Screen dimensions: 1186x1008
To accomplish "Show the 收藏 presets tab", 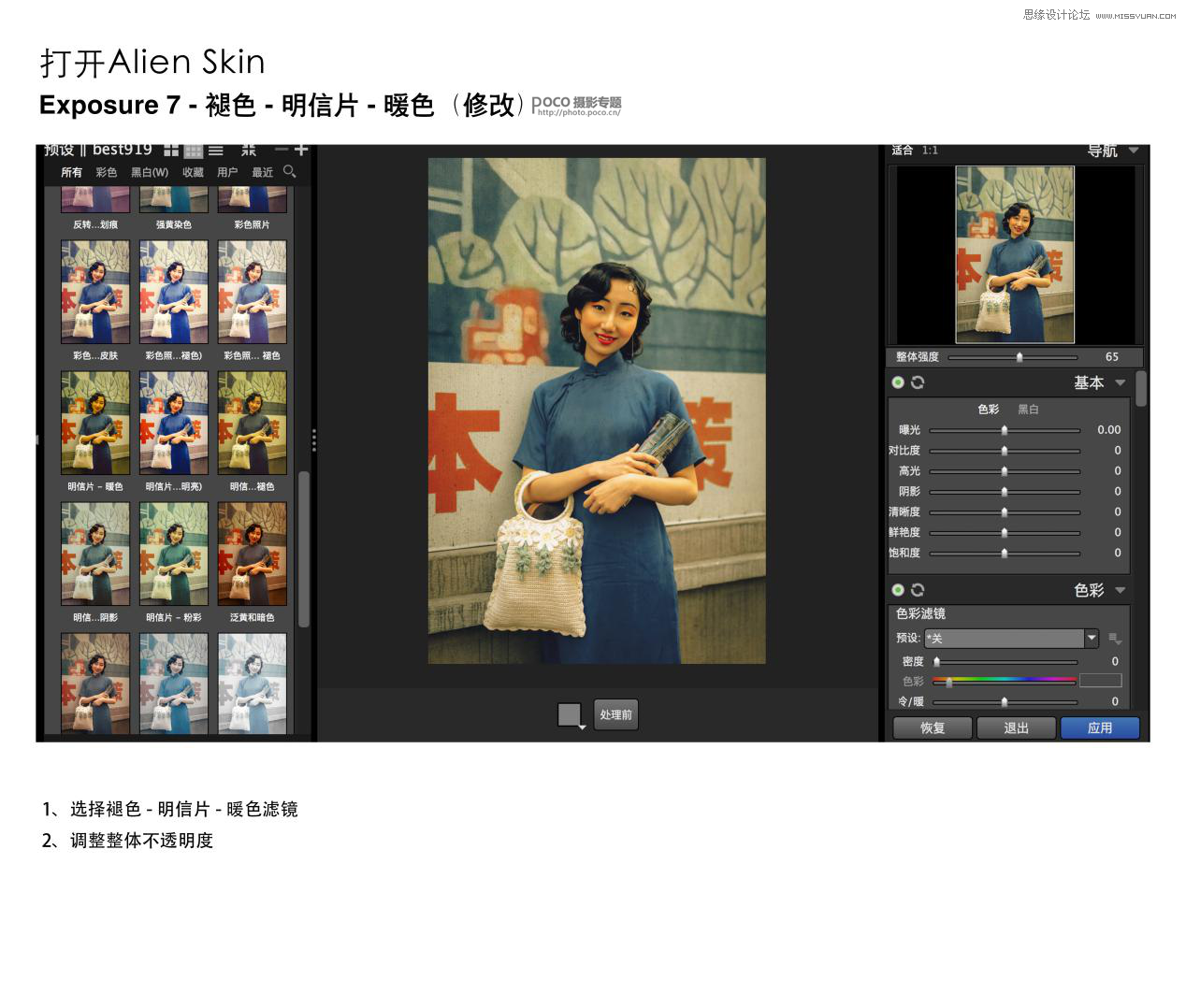I will pyautogui.click(x=193, y=172).
